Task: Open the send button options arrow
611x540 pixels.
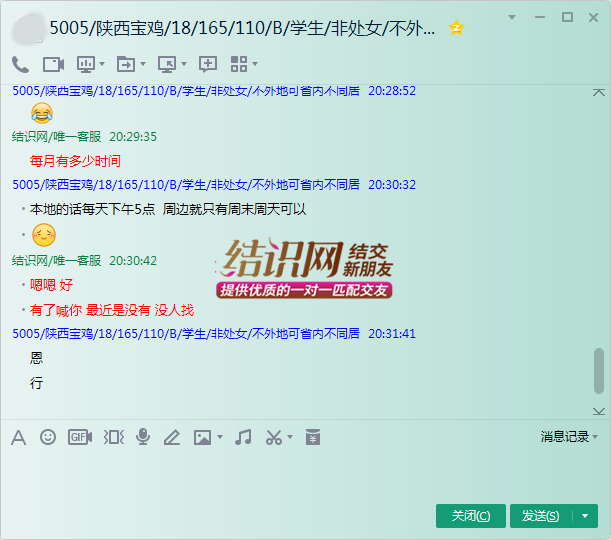Action: pyautogui.click(x=585, y=516)
